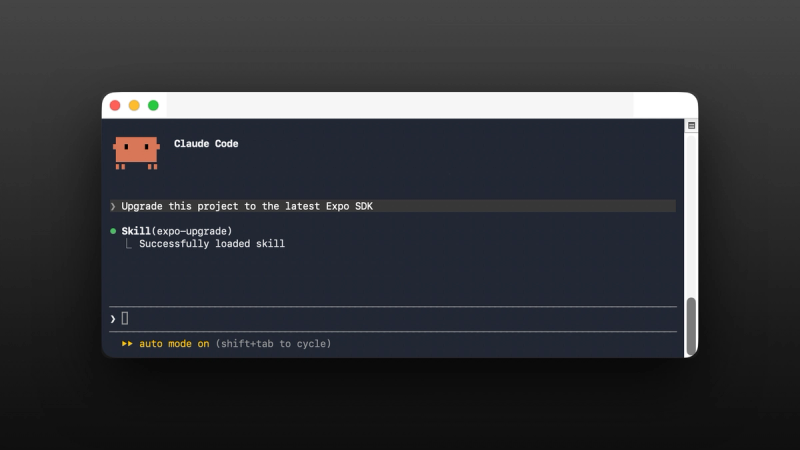Image resolution: width=800 pixels, height=450 pixels.
Task: Click "Successfully loaded skill" message
Action: pos(212,244)
